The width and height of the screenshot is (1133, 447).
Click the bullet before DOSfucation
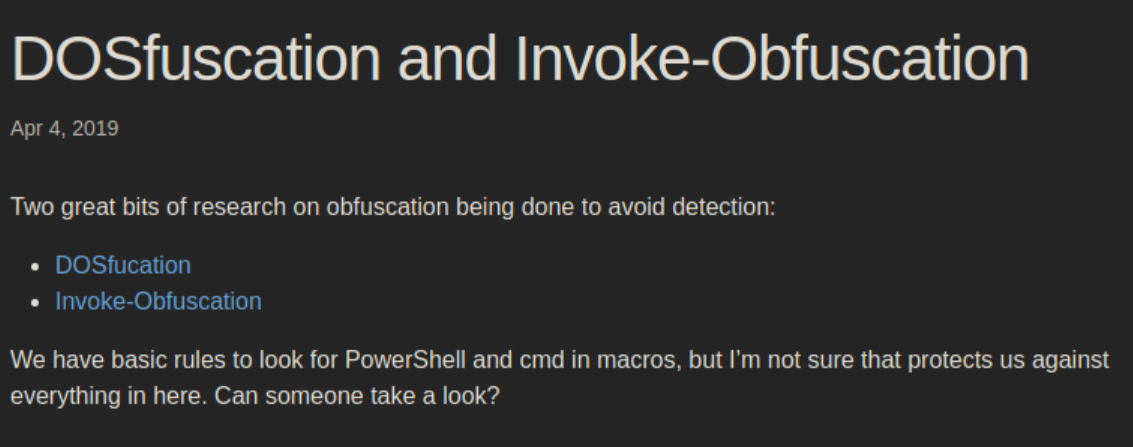click(x=36, y=267)
